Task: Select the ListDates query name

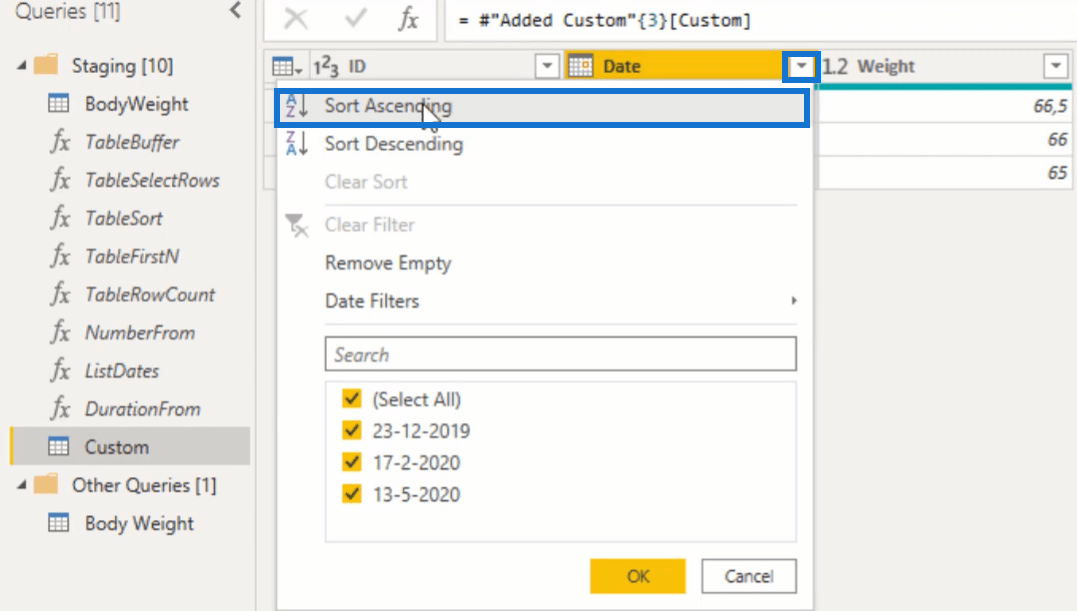Action: point(122,371)
